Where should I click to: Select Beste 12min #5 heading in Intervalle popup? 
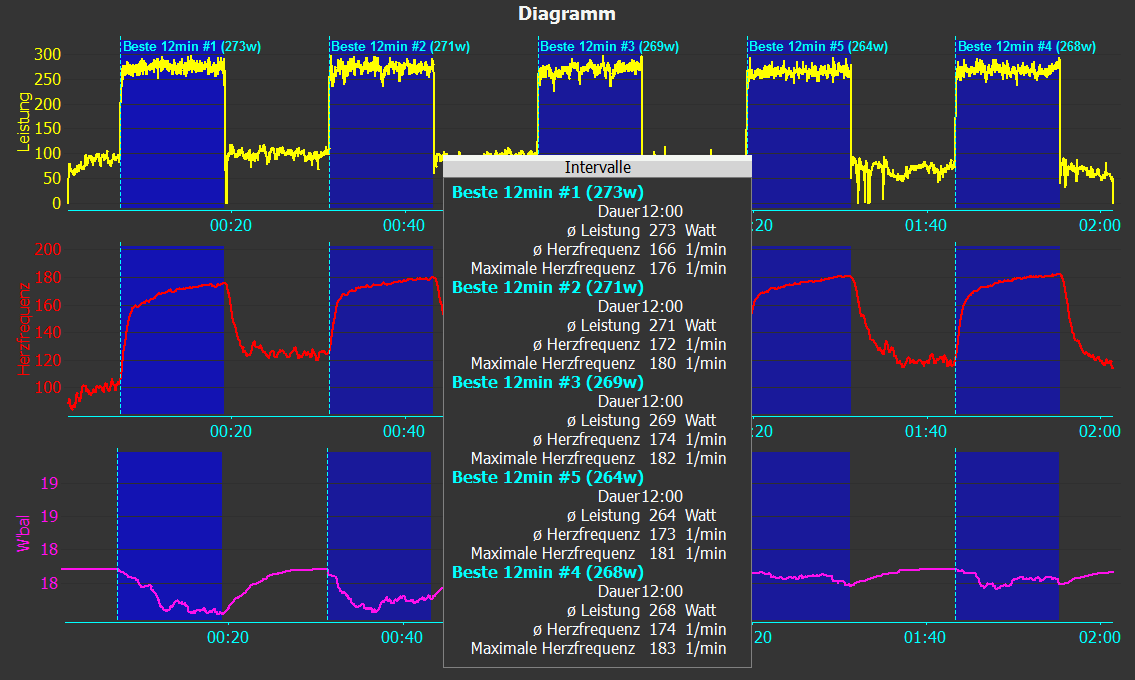[x=547, y=477]
